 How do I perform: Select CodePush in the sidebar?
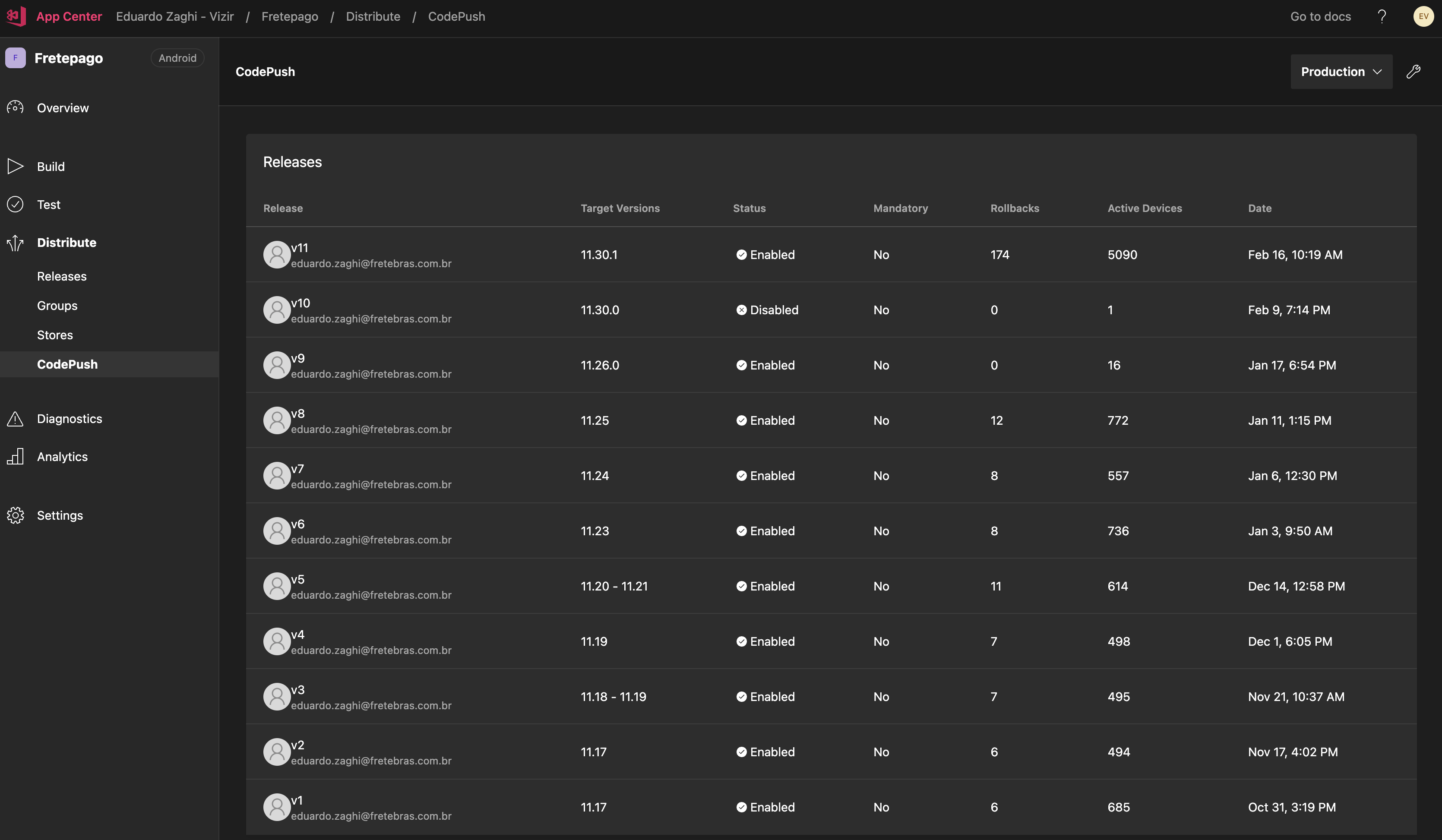point(109,364)
